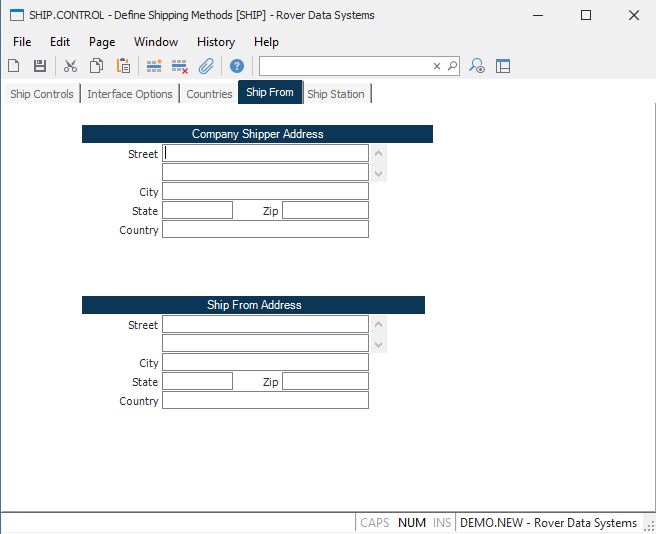
Task: Switch to the Ship Controls tab
Action: [x=42, y=94]
